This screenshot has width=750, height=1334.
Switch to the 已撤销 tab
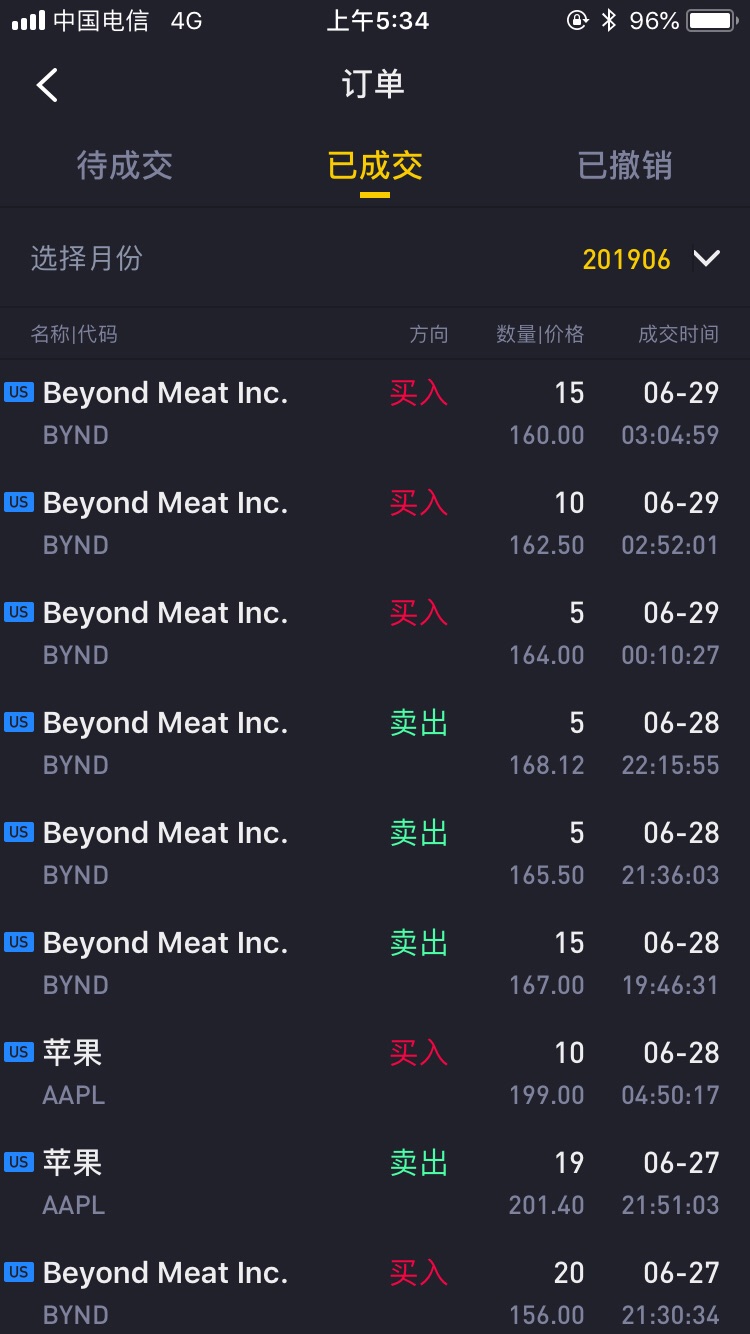pos(625,166)
